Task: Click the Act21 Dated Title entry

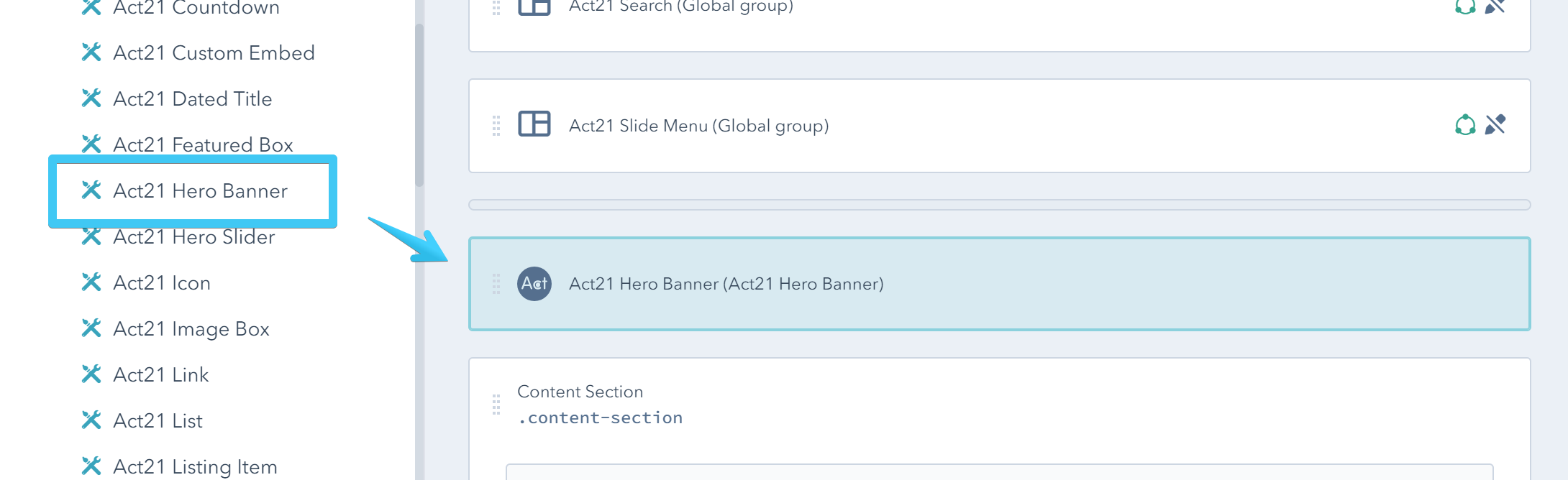Action: click(193, 98)
